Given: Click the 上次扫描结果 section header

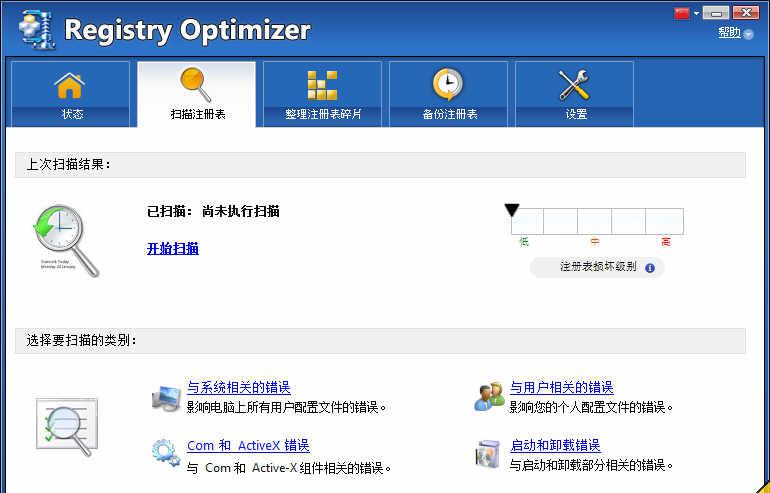Looking at the screenshot, I should [380, 165].
